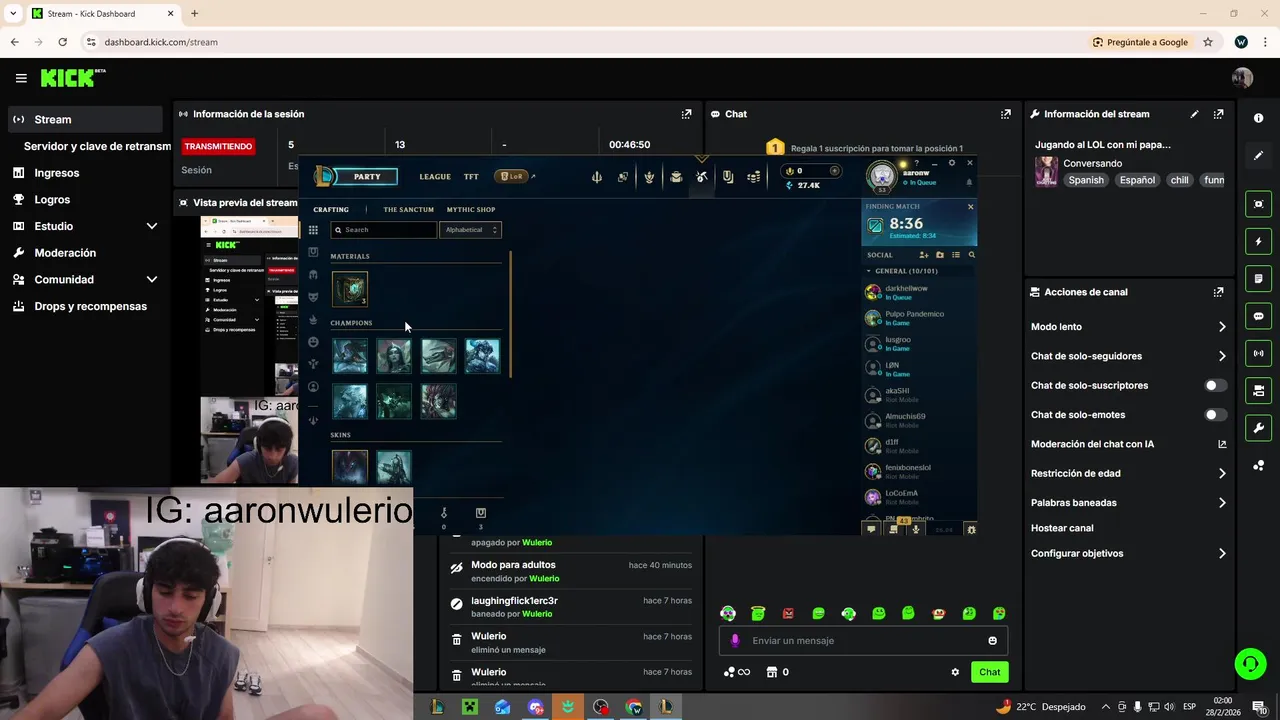Search friends icon in Social panel
Image resolution: width=1280 pixels, height=720 pixels.
pos(971,255)
